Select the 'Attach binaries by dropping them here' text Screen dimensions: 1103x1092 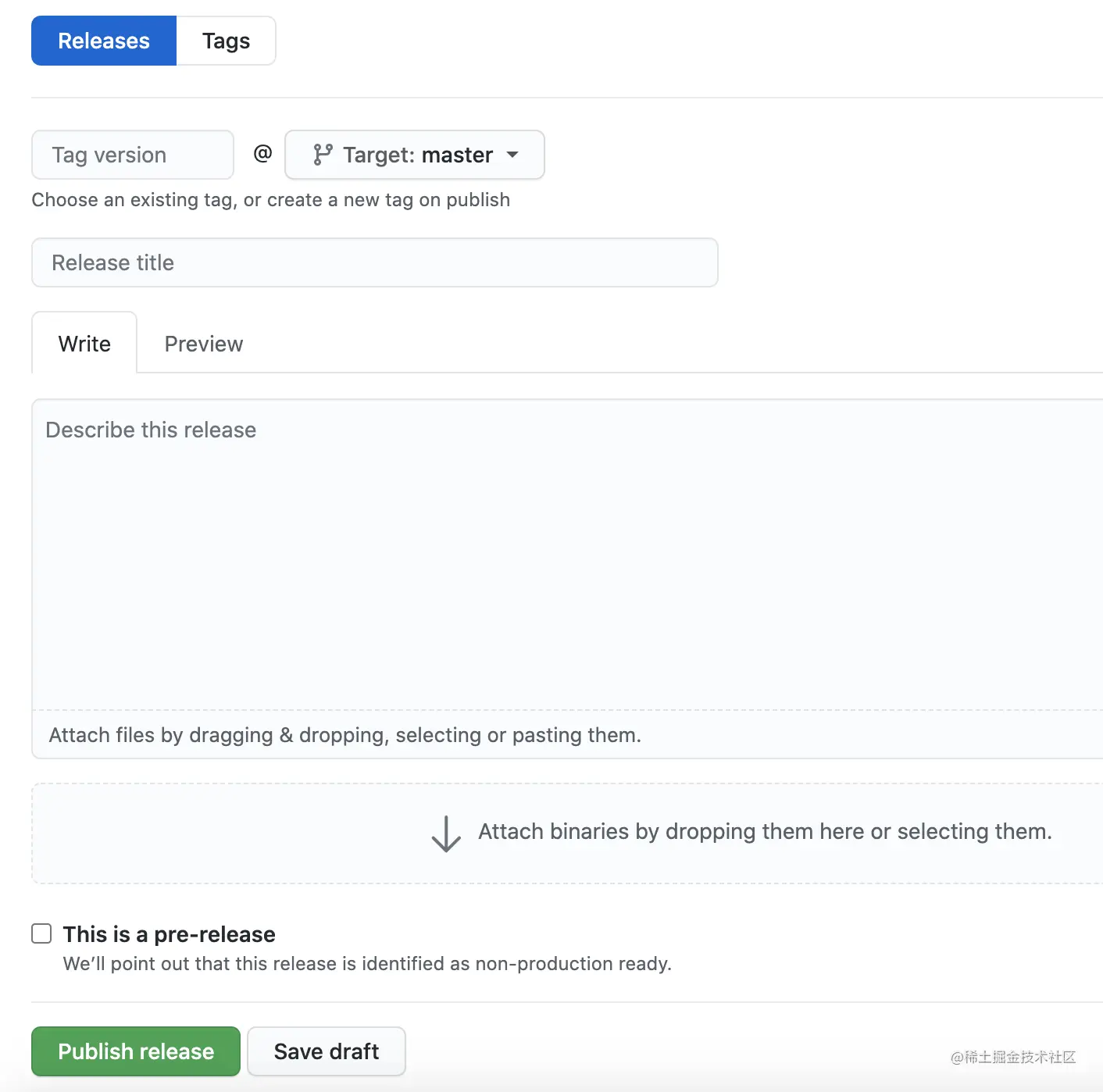point(765,832)
